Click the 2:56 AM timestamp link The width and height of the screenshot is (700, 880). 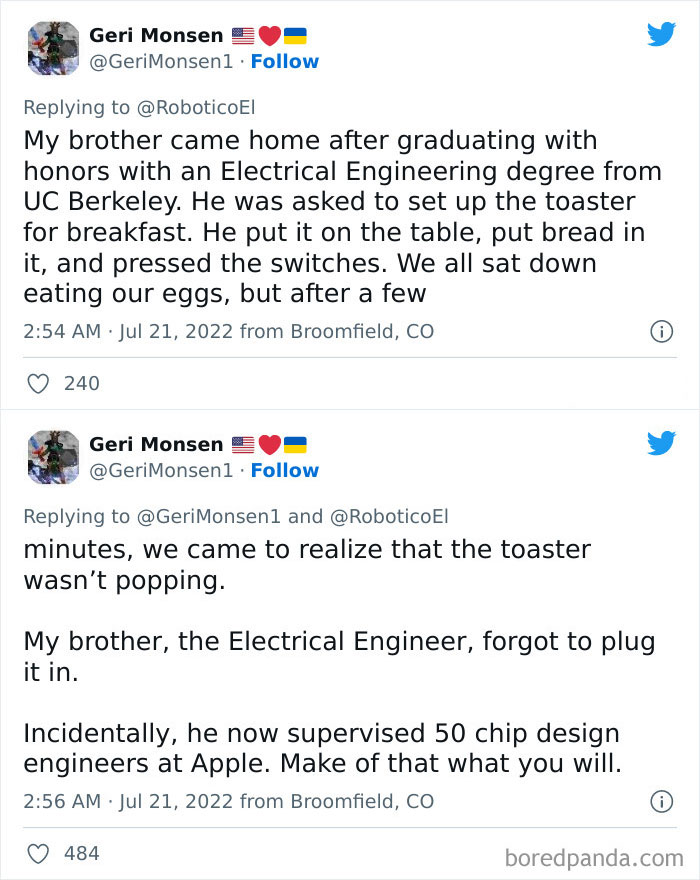(x=62, y=801)
